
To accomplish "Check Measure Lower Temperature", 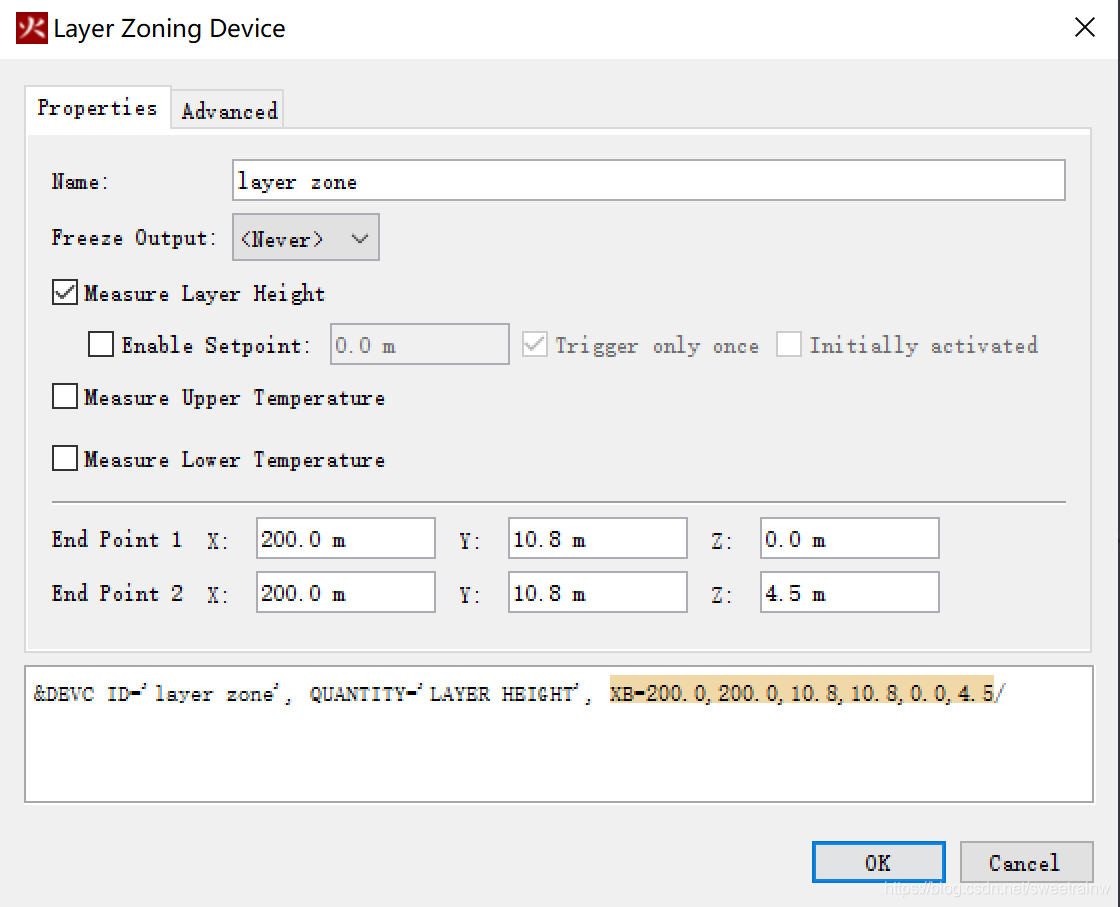I will click(x=65, y=458).
